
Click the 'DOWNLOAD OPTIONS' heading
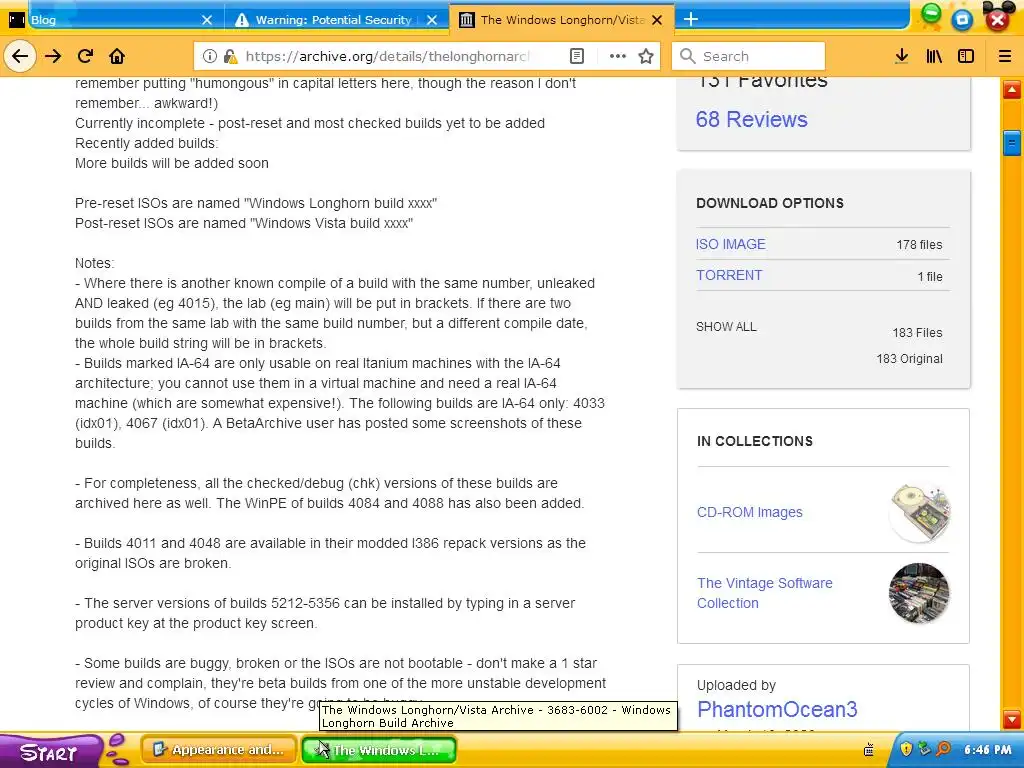[769, 203]
